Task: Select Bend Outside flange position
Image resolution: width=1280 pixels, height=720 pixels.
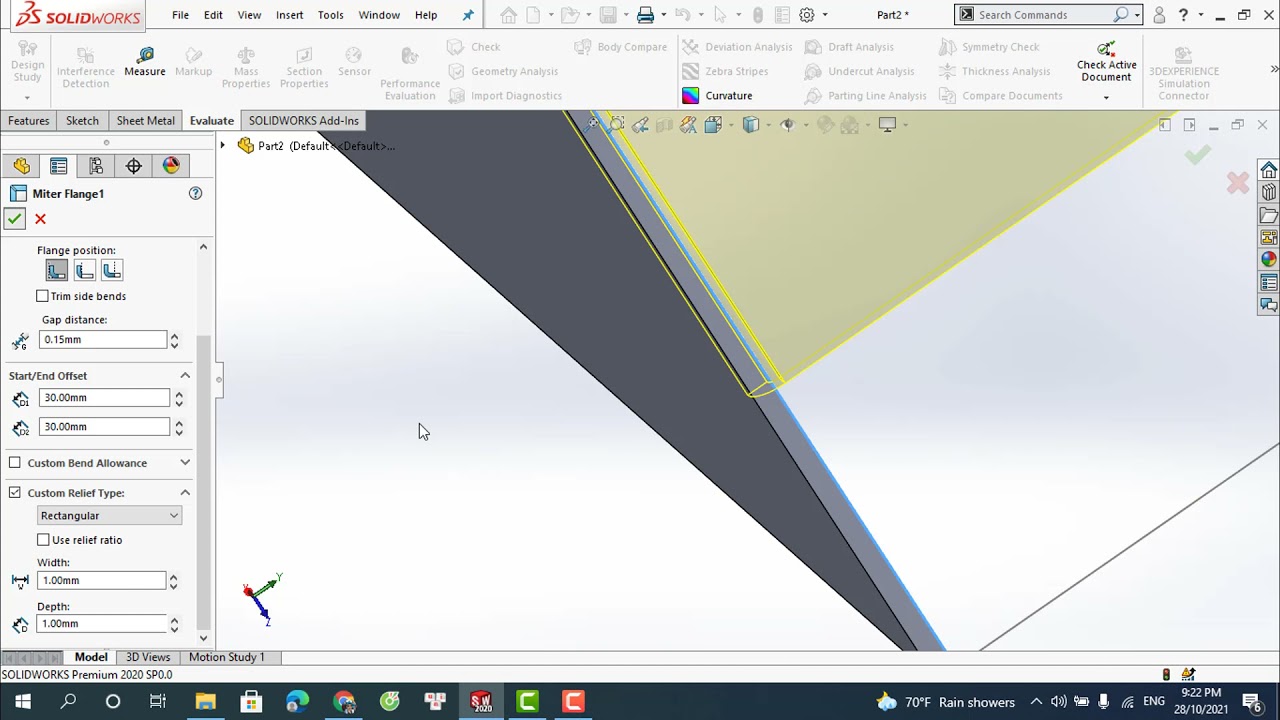Action: point(111,270)
